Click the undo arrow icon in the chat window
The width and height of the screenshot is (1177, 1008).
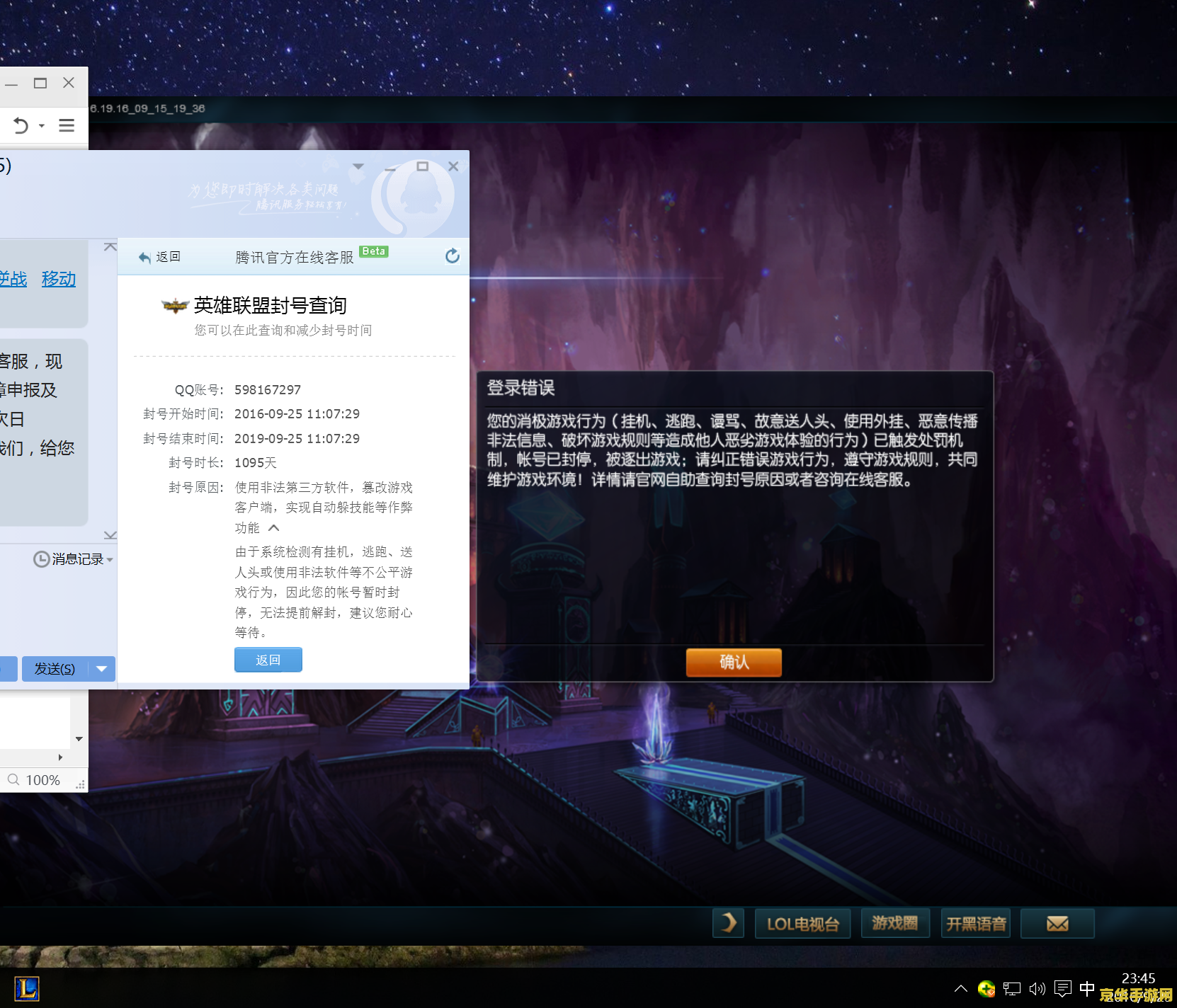[x=21, y=126]
